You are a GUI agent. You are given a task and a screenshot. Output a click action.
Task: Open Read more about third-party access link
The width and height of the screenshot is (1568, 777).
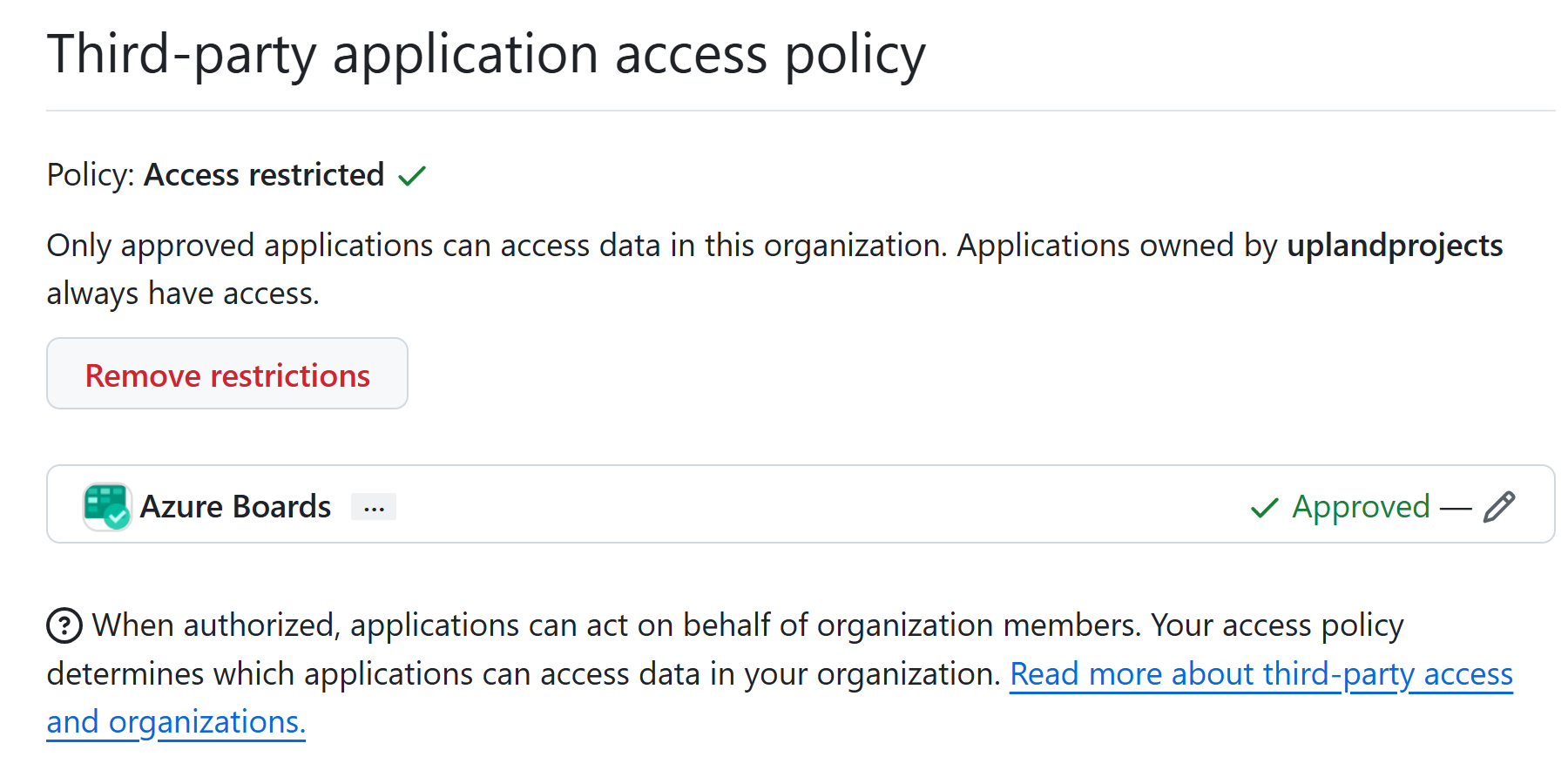tap(1260, 673)
